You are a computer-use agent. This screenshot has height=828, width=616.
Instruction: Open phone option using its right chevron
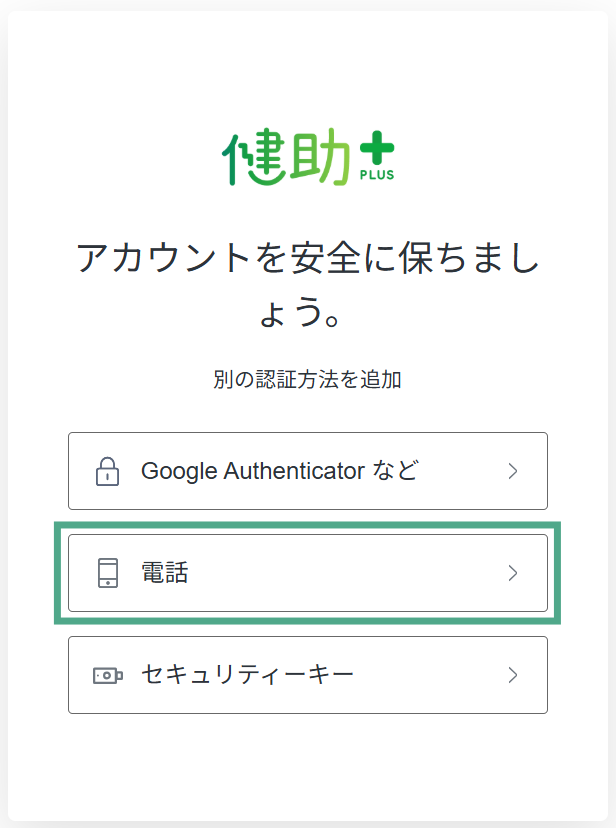(513, 573)
